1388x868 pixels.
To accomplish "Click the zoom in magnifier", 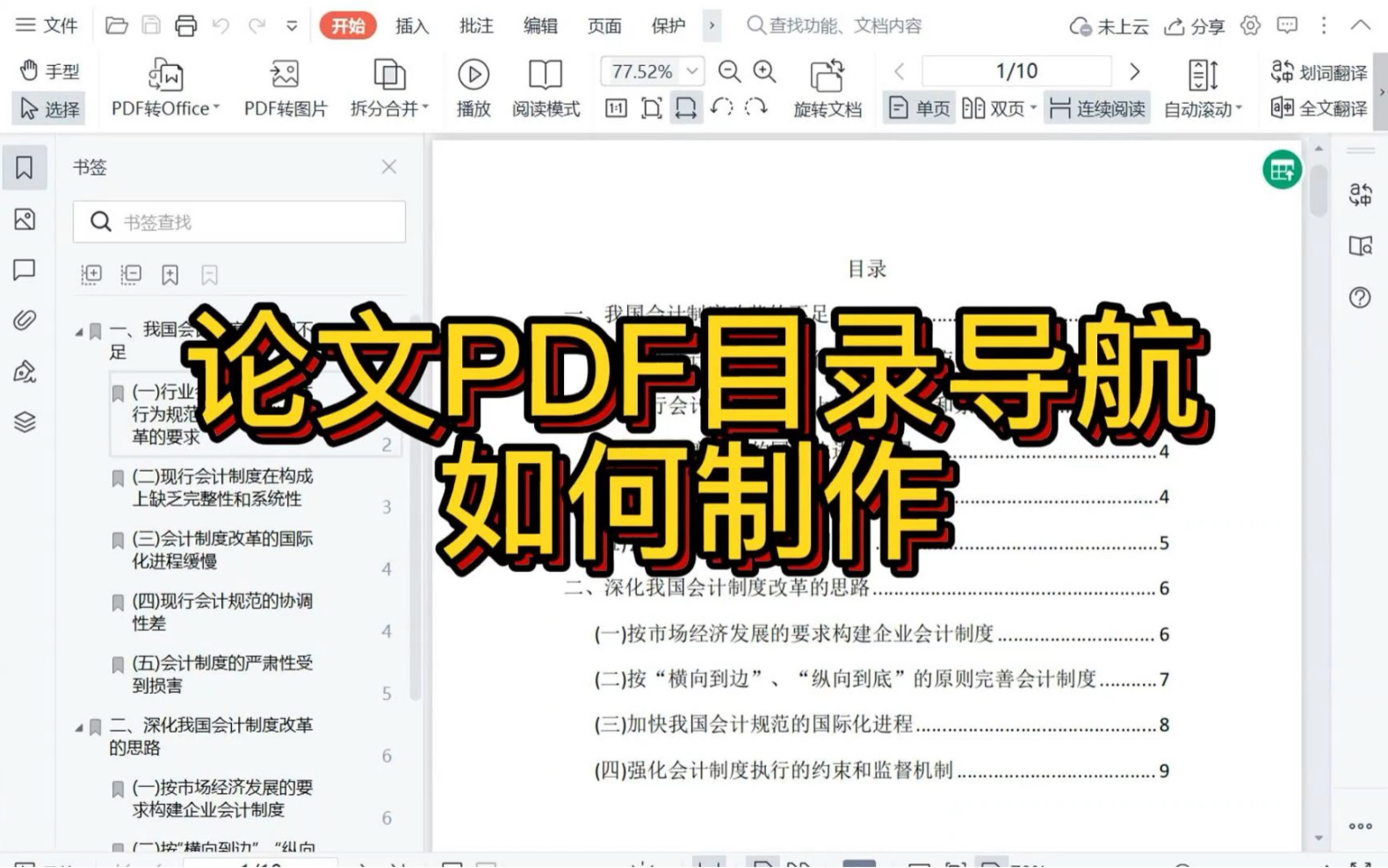I will coord(765,71).
